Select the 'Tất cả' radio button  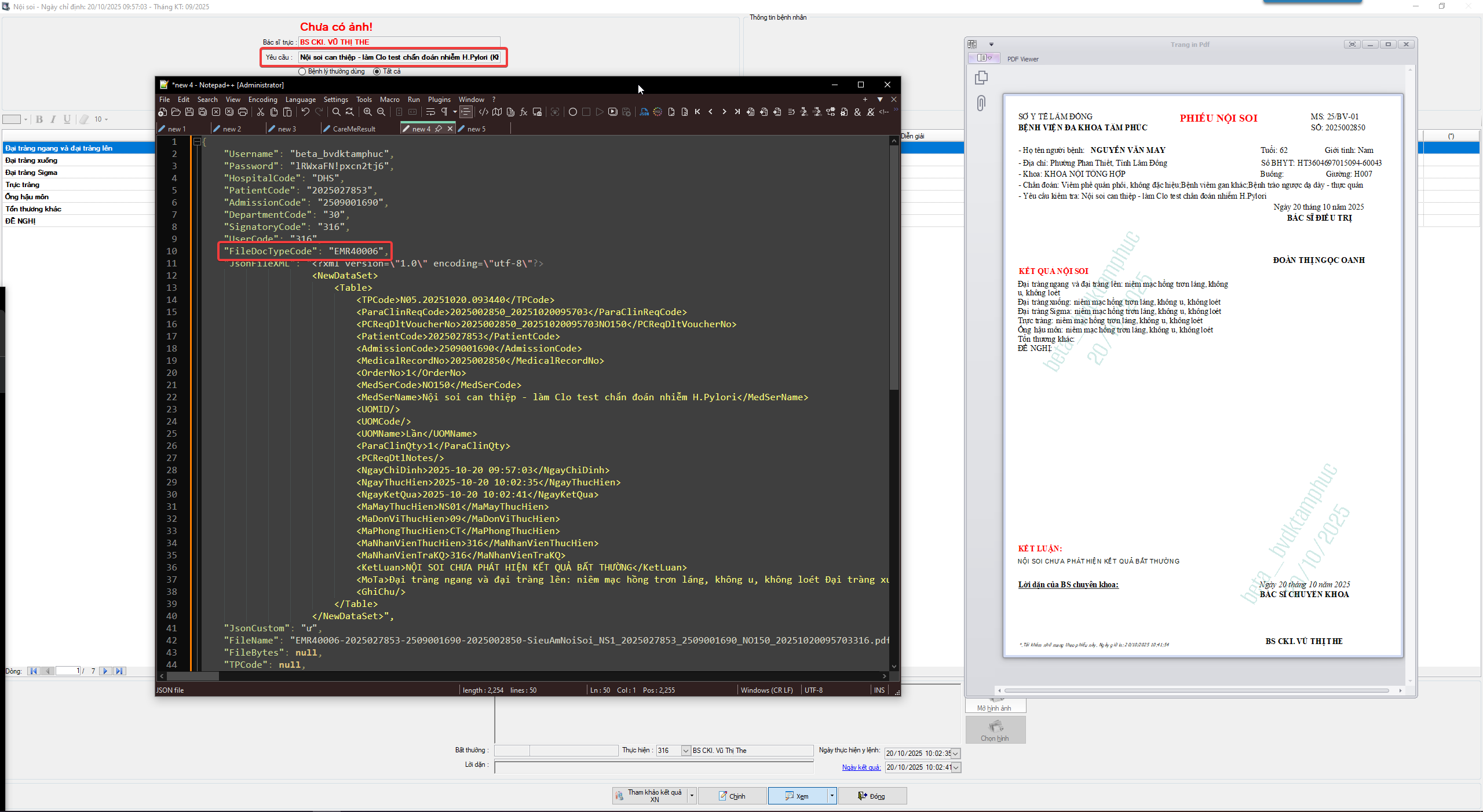[377, 72]
